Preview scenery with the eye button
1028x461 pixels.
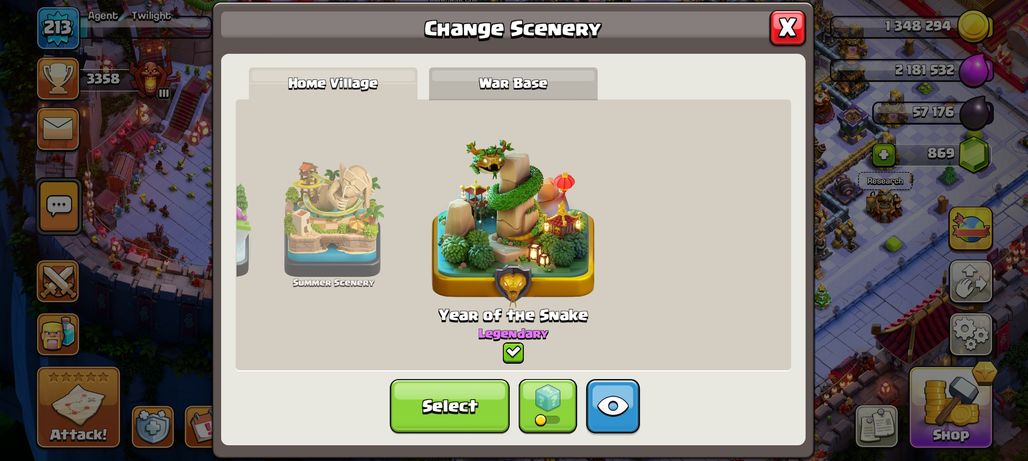point(613,406)
